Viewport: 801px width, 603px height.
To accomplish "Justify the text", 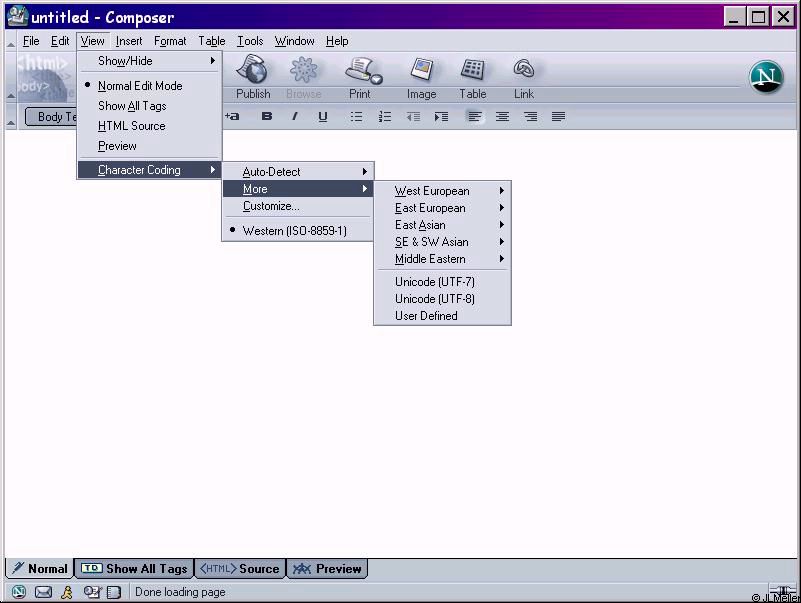I will [x=558, y=117].
